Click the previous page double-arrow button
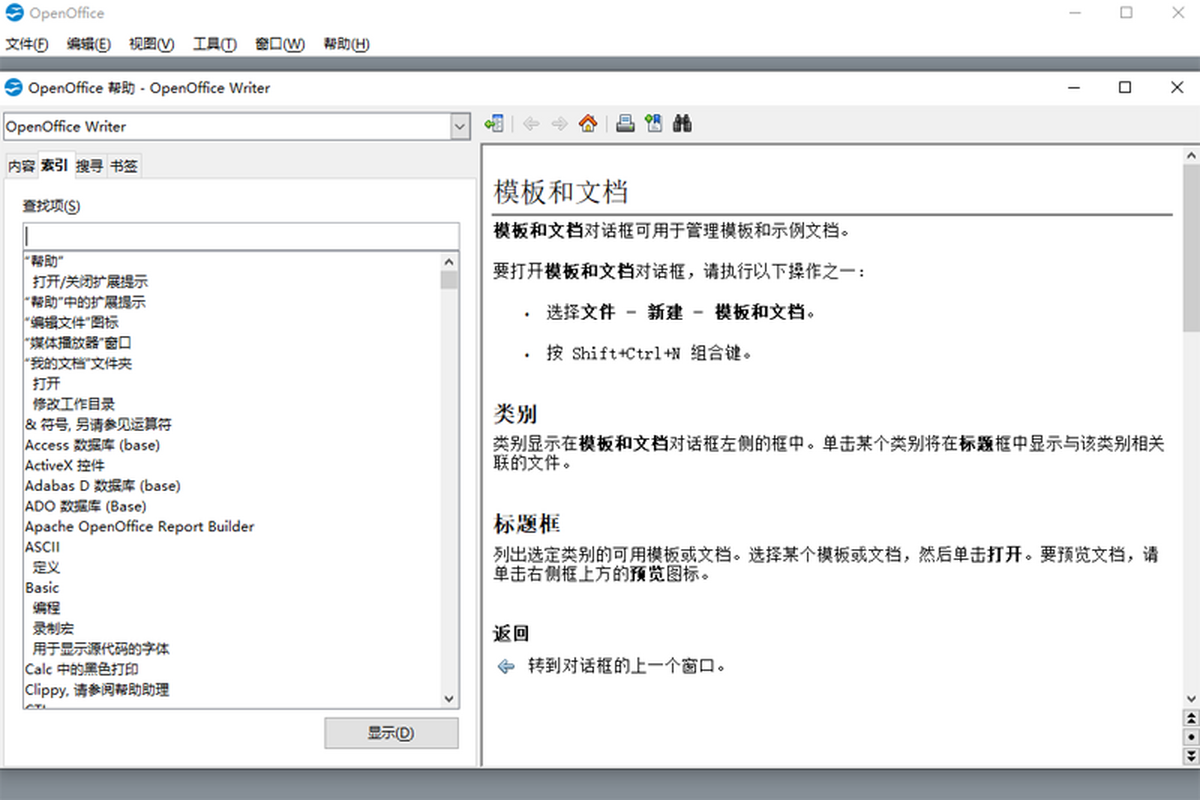The height and width of the screenshot is (800, 1200). tap(1190, 718)
